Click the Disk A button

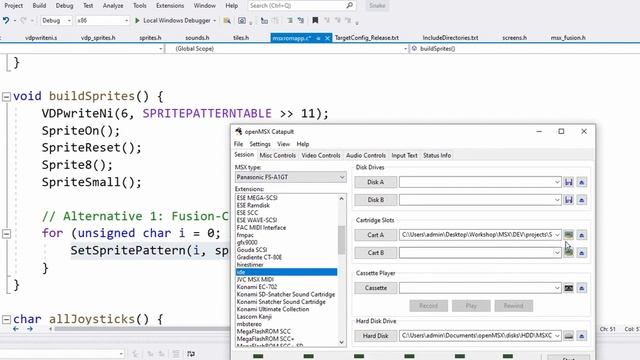coord(376,182)
